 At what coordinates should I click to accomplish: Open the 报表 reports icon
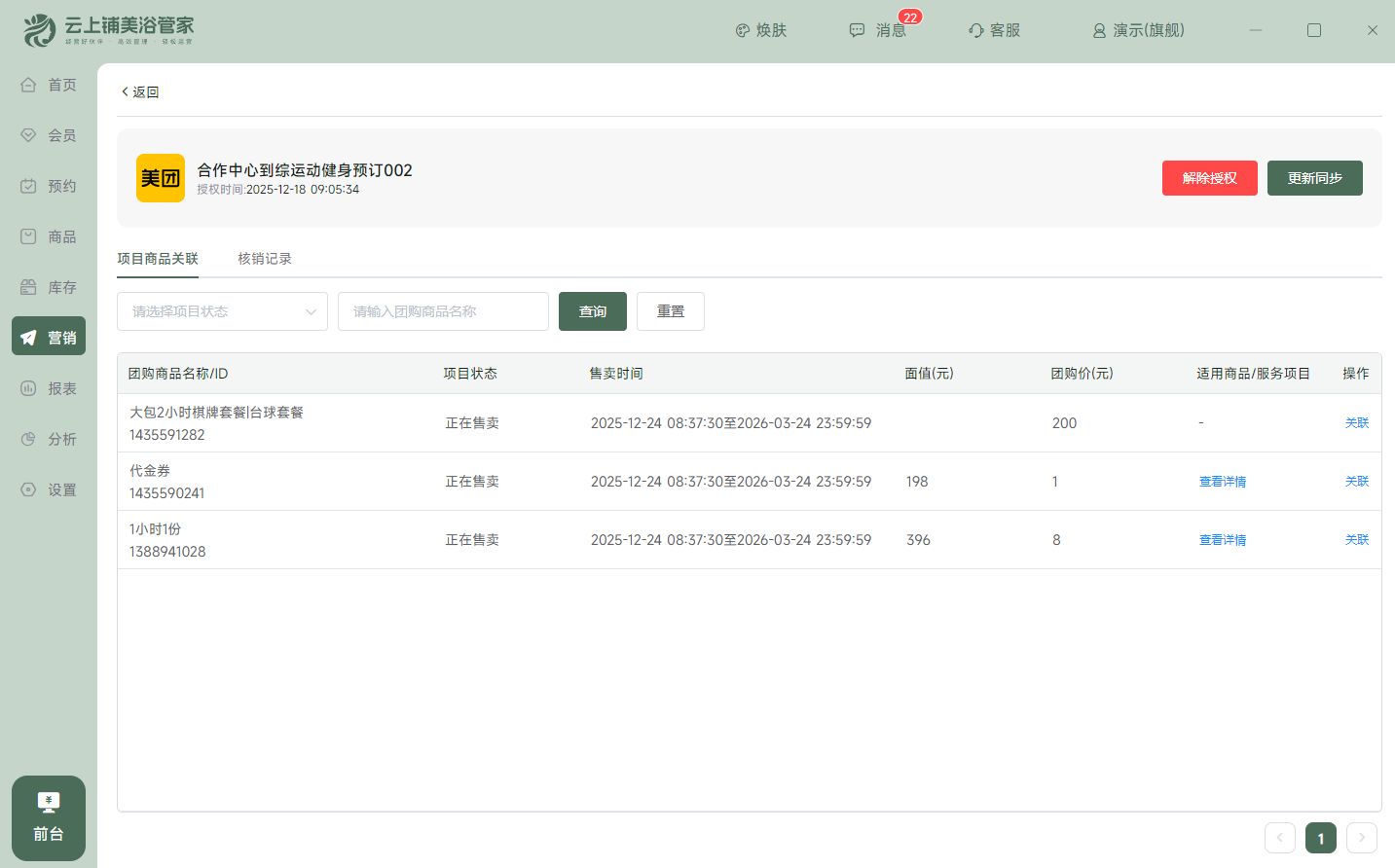pyautogui.click(x=29, y=389)
